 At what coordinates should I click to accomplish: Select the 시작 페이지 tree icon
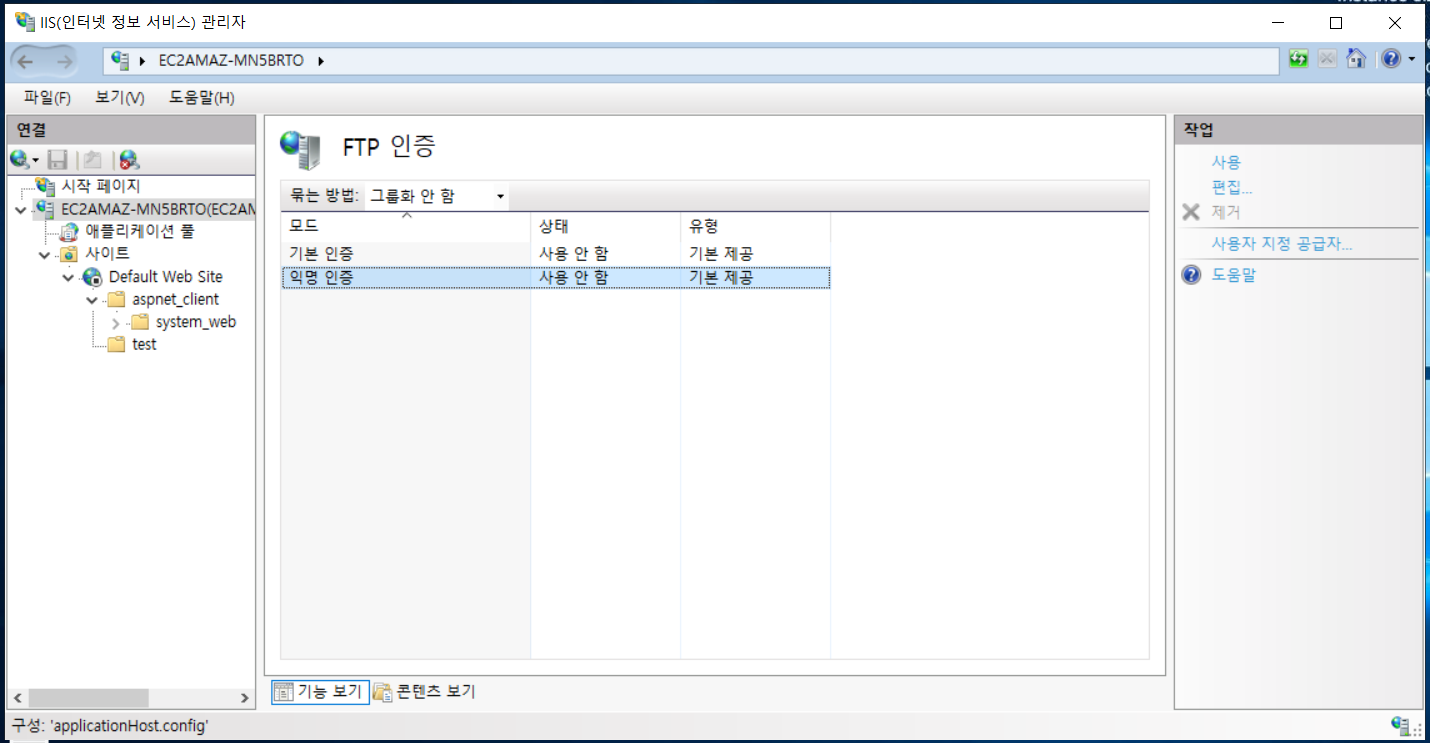coord(46,186)
